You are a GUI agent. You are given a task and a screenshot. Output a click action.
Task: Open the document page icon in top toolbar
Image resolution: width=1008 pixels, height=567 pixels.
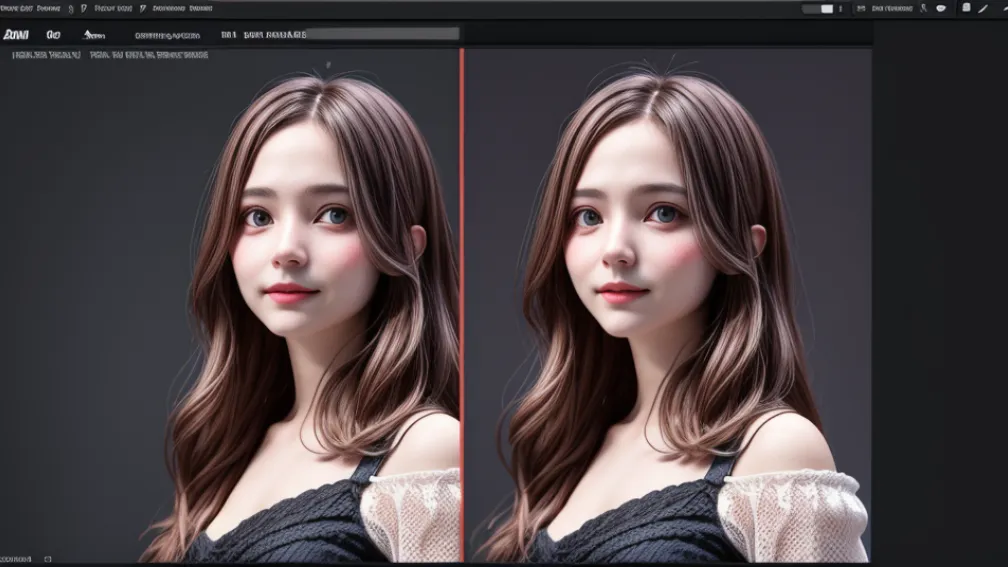click(x=966, y=8)
